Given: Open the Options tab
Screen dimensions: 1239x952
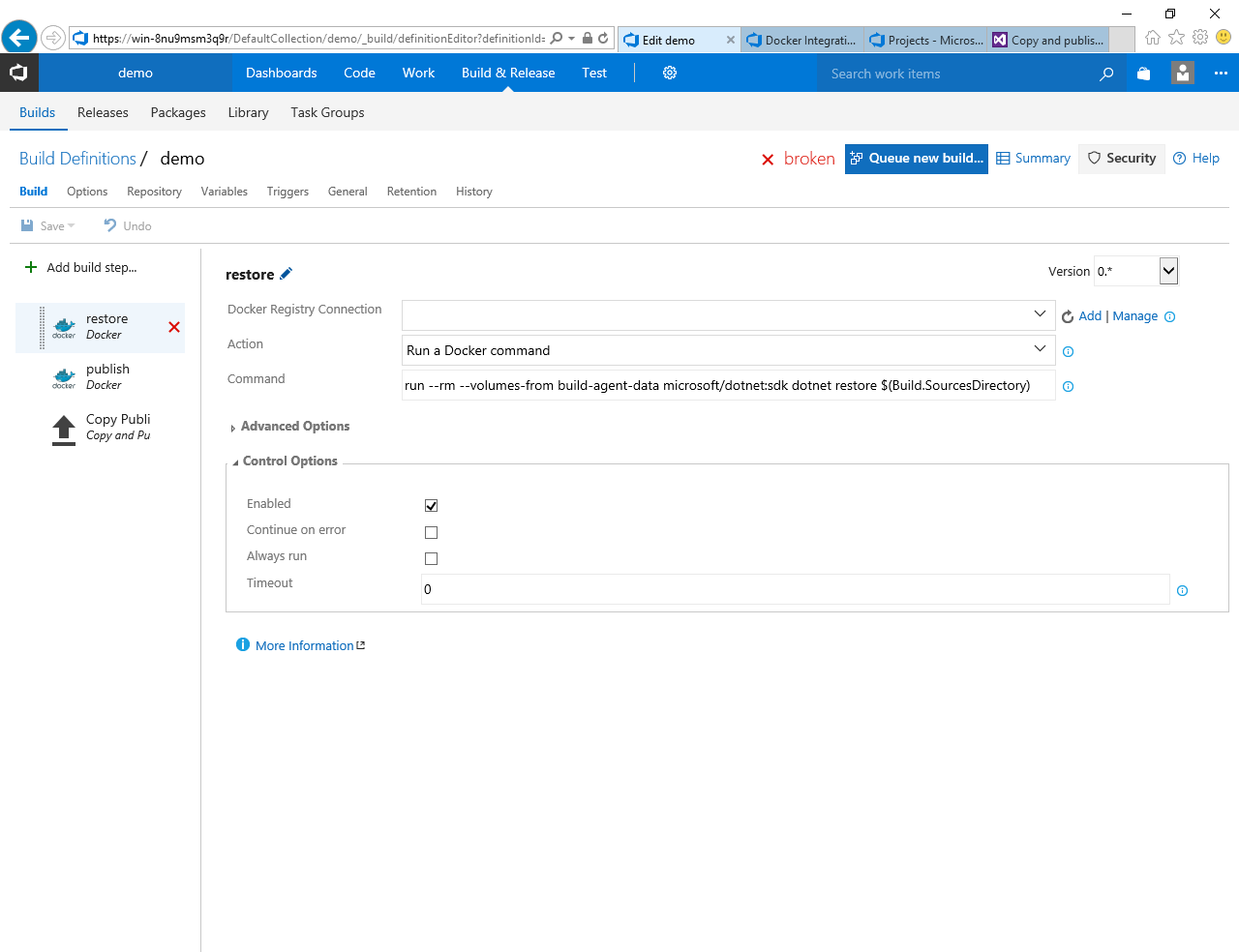Looking at the screenshot, I should click(87, 192).
